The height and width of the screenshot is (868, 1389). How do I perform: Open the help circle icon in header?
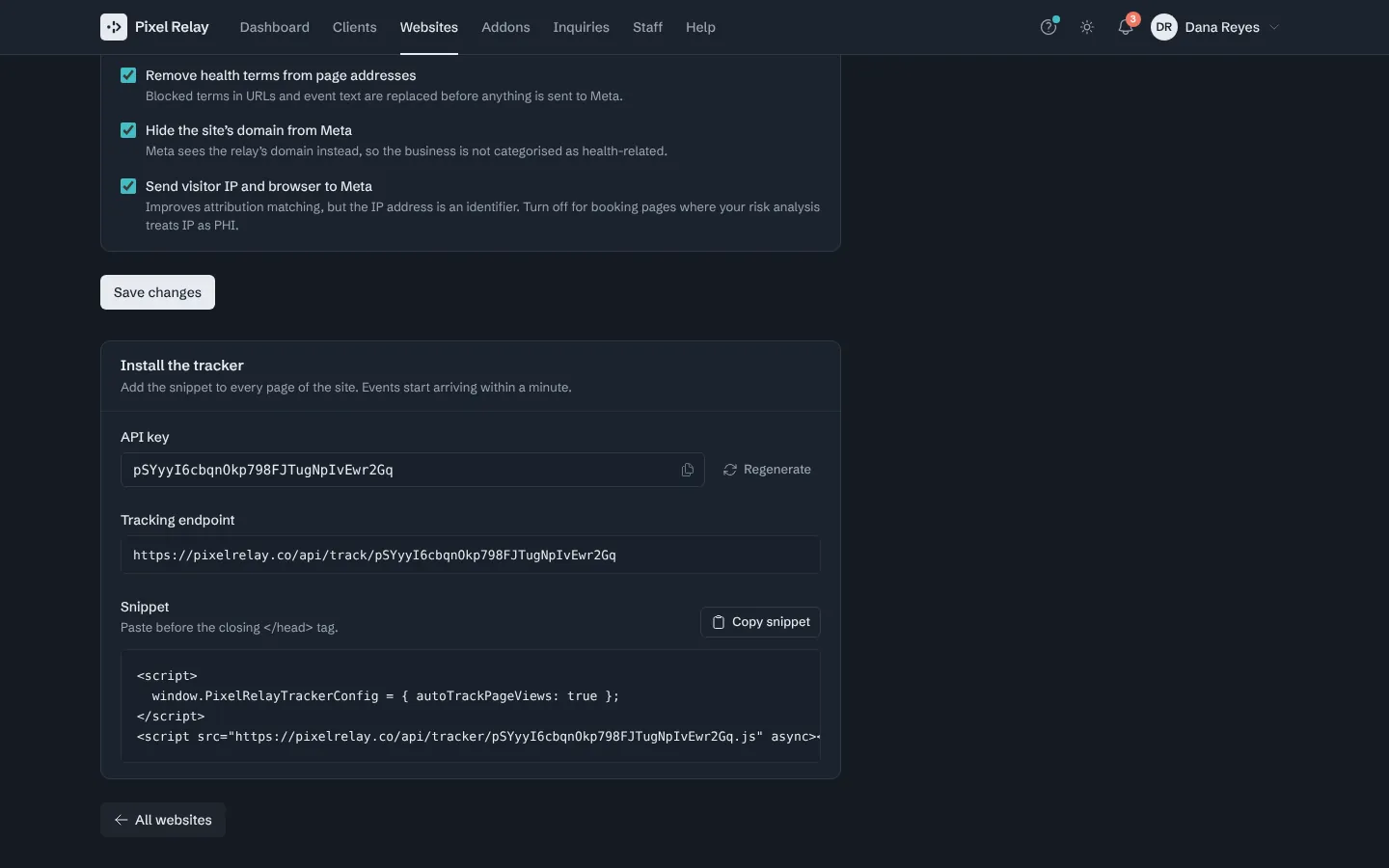(1049, 27)
